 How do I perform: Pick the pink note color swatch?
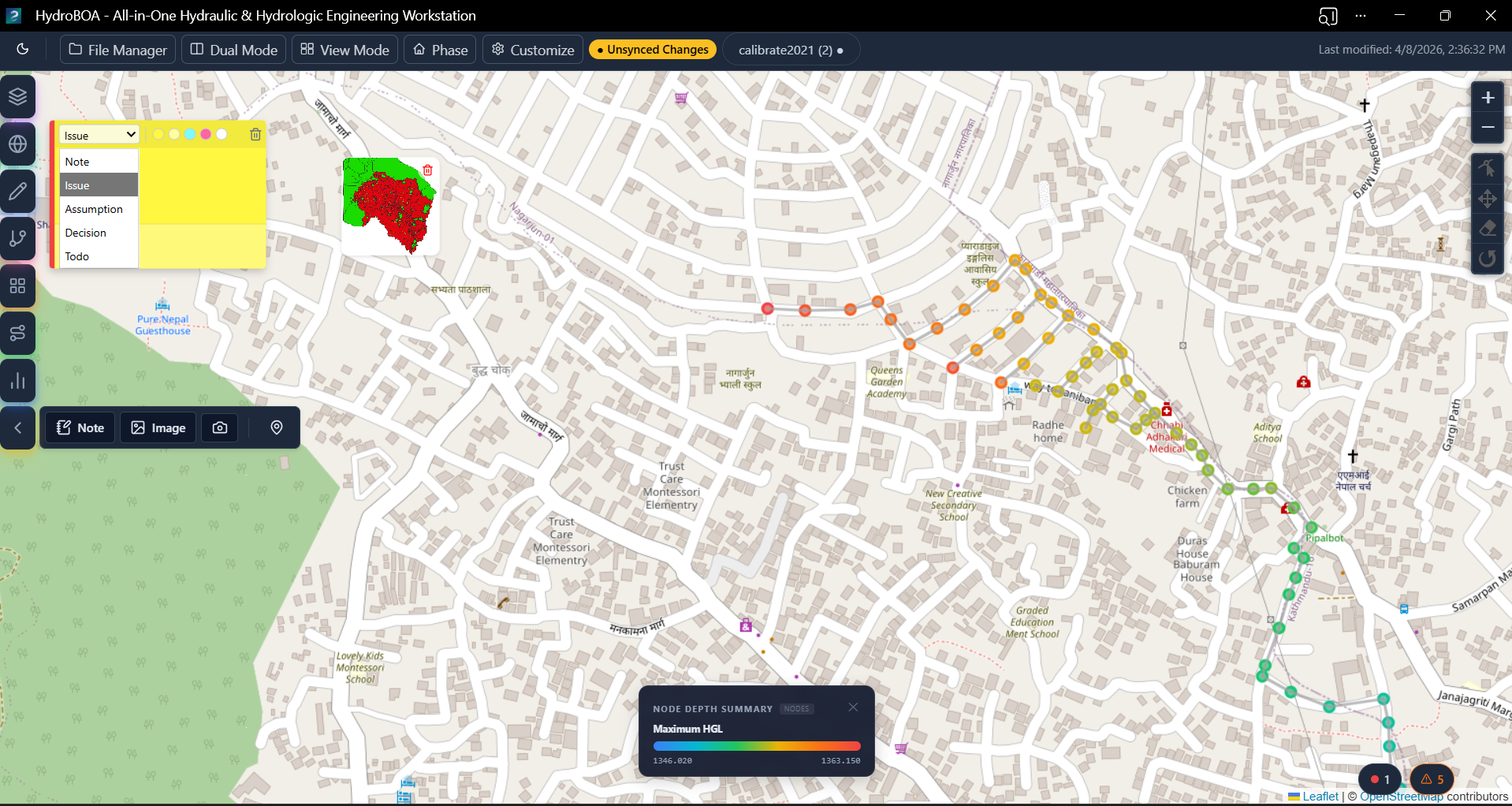coord(206,134)
